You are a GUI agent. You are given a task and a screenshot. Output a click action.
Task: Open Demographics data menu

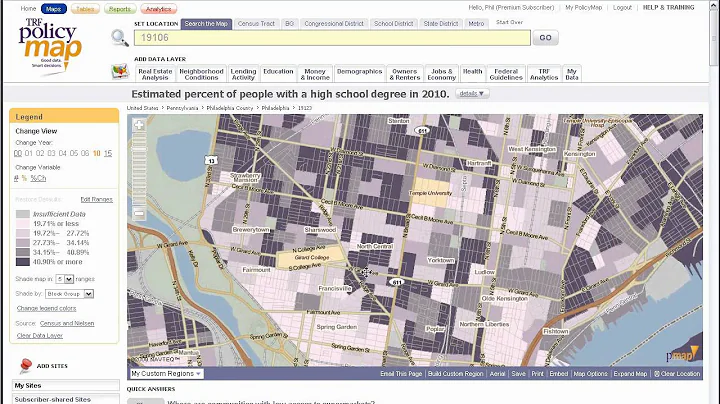[360, 73]
